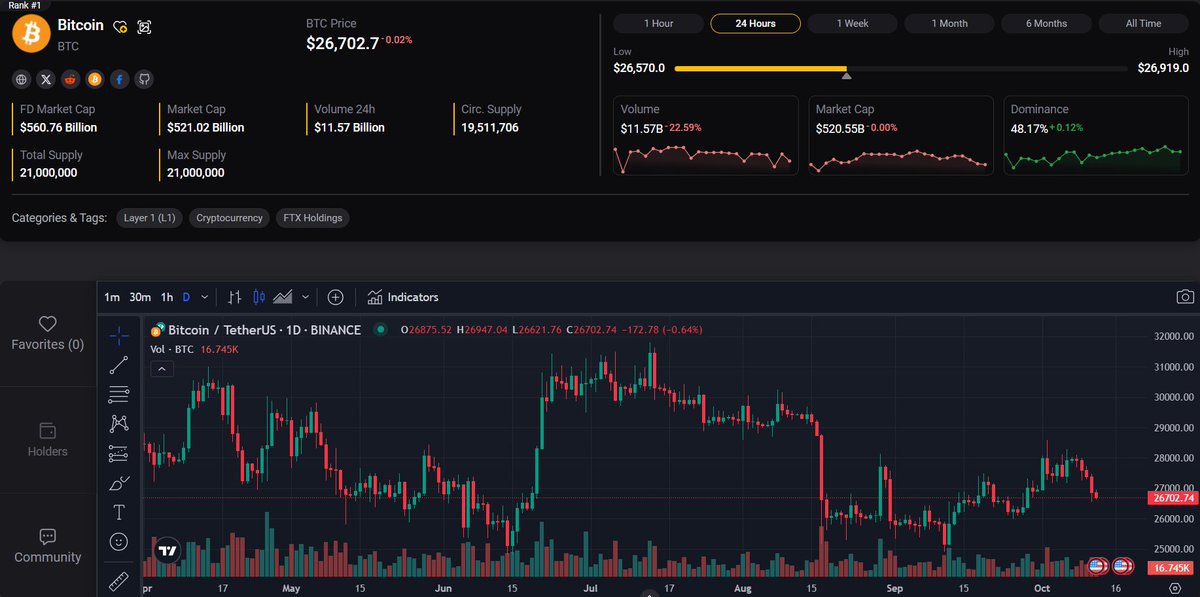This screenshot has width=1200, height=597.
Task: Set chart interval to 1m
Action: pos(112,297)
